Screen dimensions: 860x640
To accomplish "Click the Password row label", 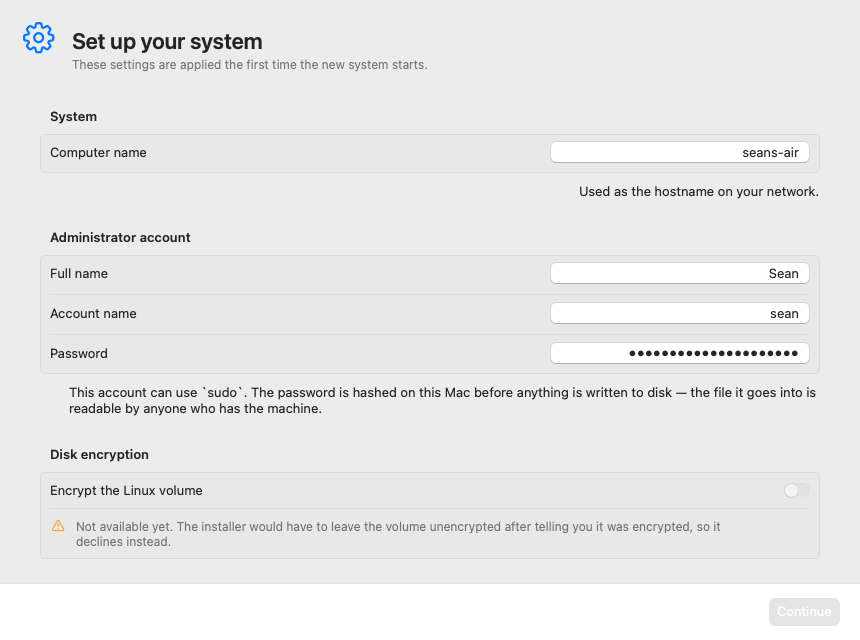I will pyautogui.click(x=79, y=353).
